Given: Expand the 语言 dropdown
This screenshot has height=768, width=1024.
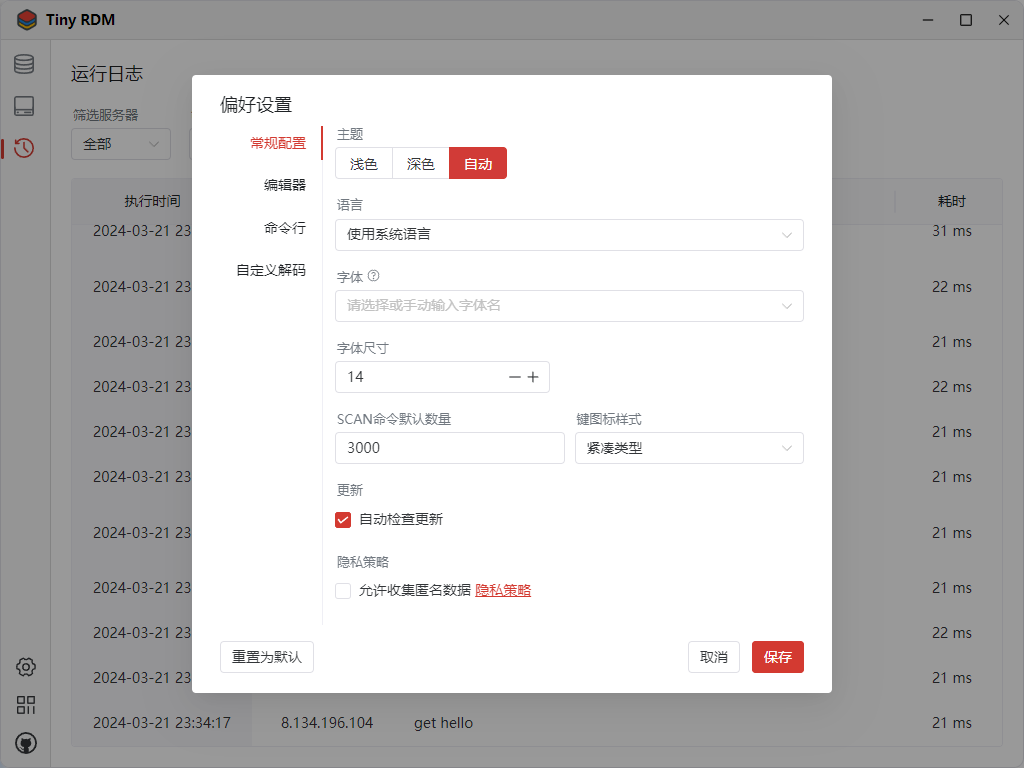Looking at the screenshot, I should [x=569, y=235].
